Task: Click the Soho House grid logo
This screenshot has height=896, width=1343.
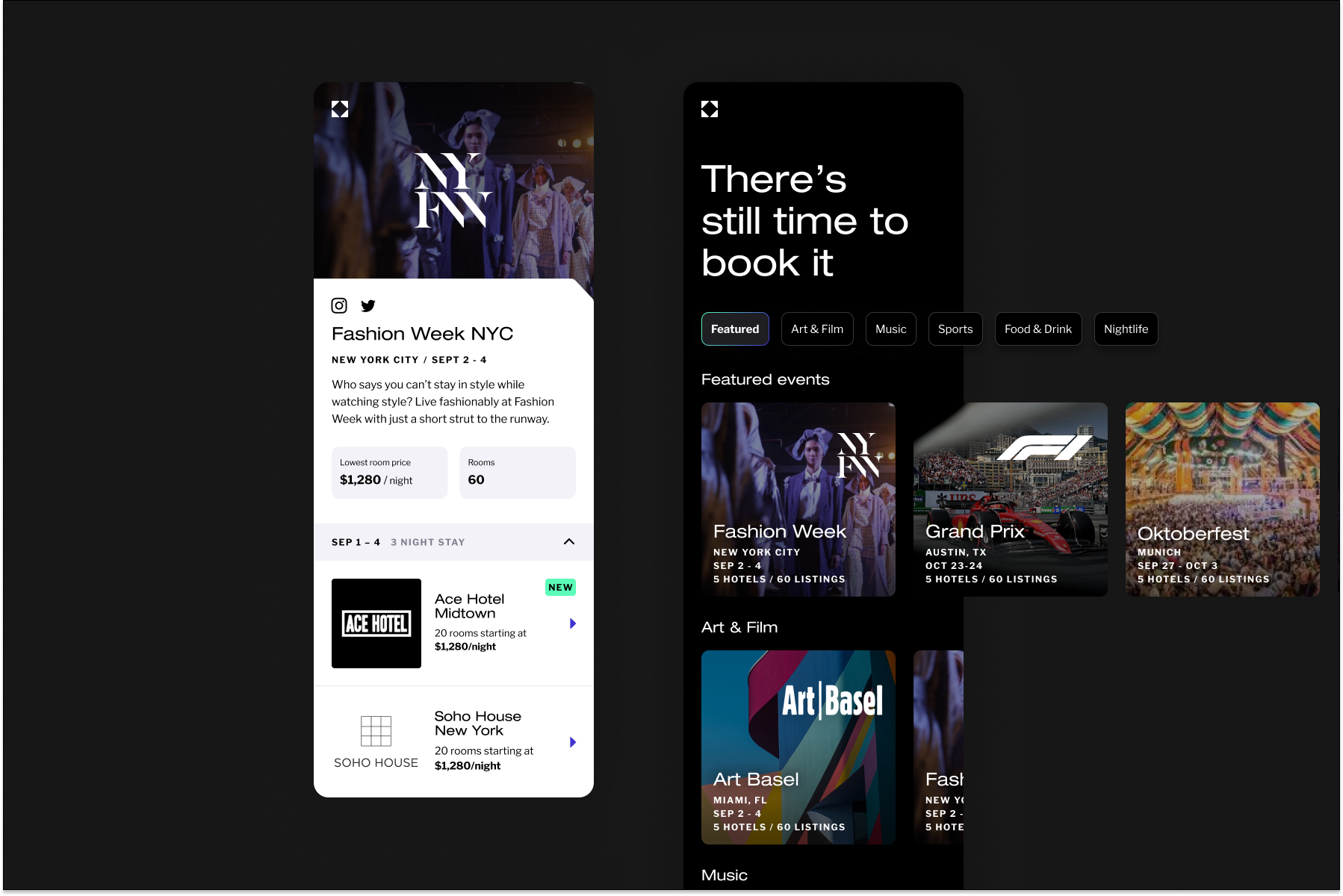Action: [x=376, y=730]
